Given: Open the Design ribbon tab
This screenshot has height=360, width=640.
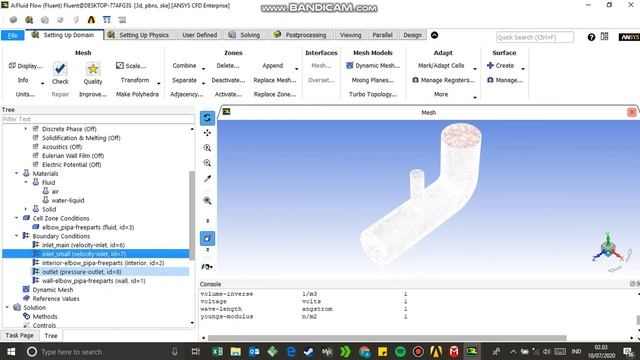Looking at the screenshot, I should coord(412,35).
